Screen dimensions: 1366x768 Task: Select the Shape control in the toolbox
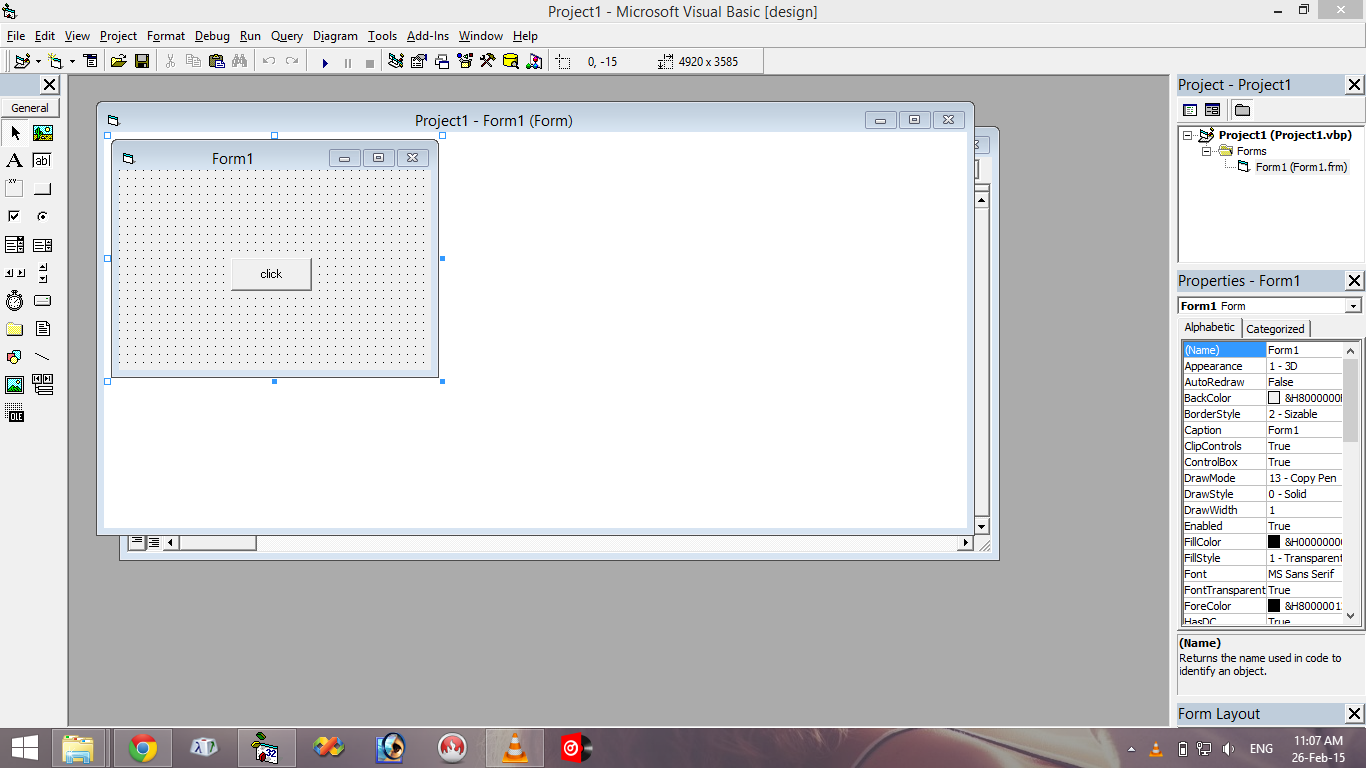point(15,357)
